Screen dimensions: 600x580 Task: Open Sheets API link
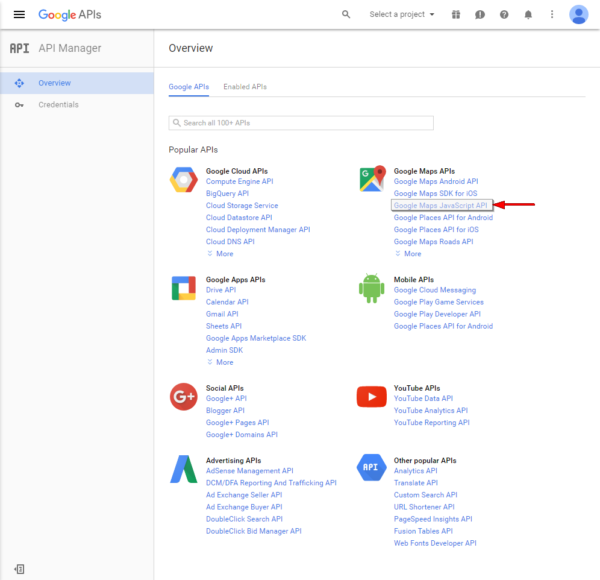(224, 326)
